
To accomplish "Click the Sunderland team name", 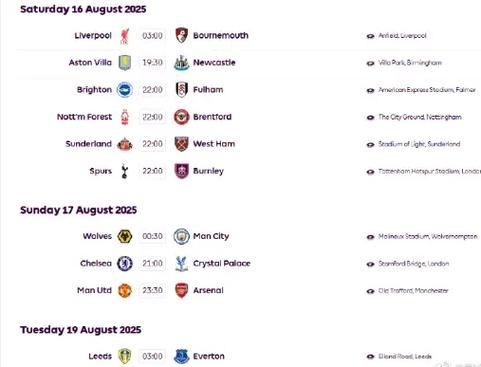I will point(89,144).
